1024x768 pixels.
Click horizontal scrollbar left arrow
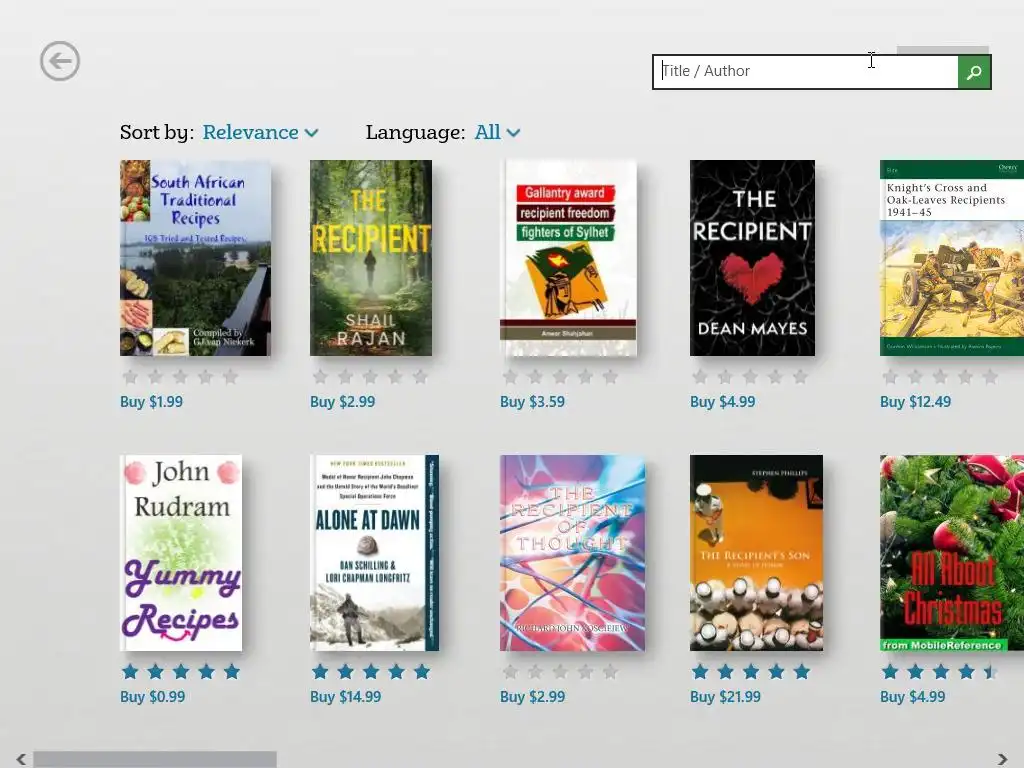(x=21, y=759)
